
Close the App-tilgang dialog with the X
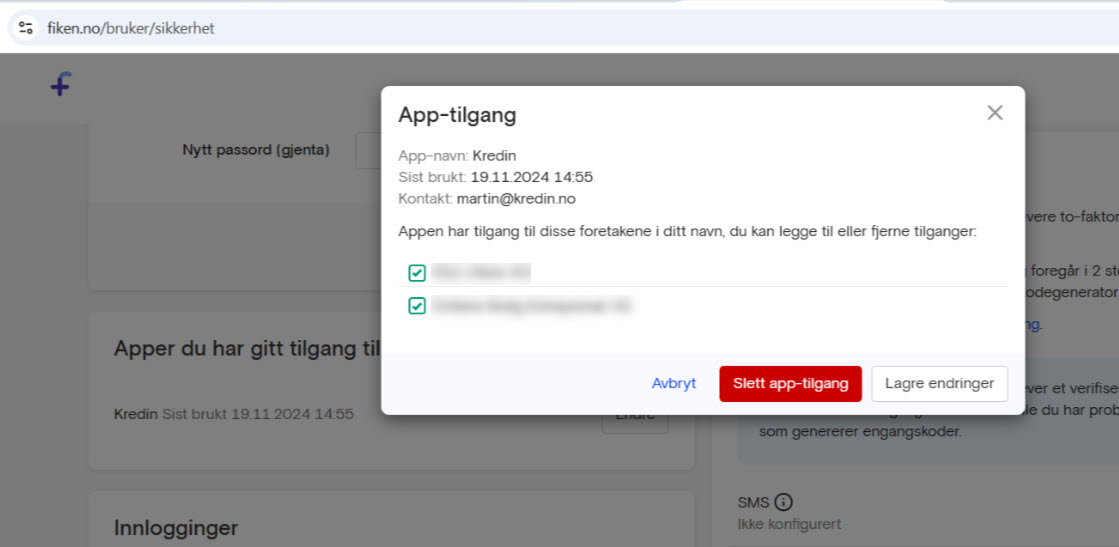995,112
